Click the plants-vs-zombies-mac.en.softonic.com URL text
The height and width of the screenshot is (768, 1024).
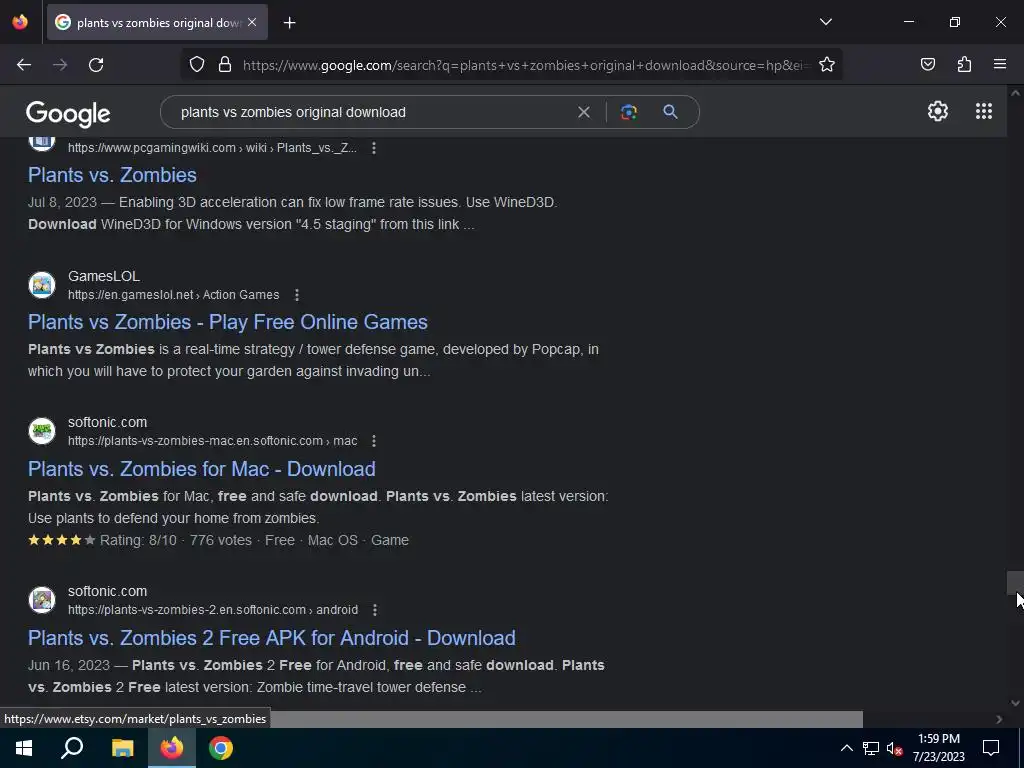coord(212,441)
